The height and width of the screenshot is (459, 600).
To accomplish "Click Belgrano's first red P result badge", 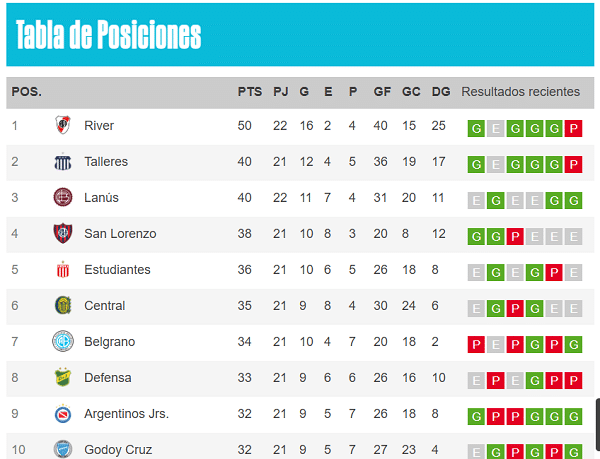I will (x=476, y=345).
